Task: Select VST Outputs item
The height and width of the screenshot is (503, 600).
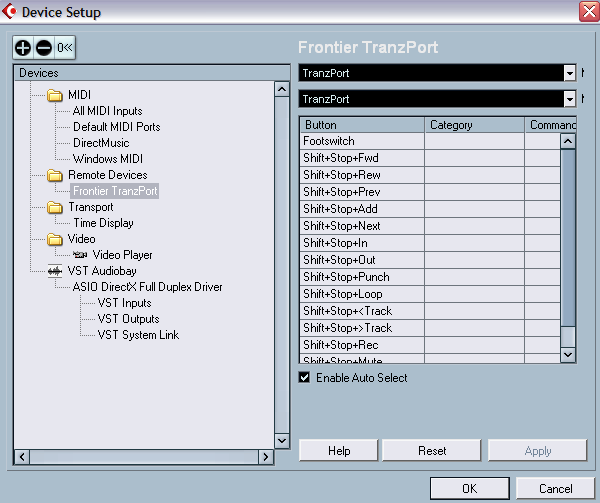Action: point(129,319)
